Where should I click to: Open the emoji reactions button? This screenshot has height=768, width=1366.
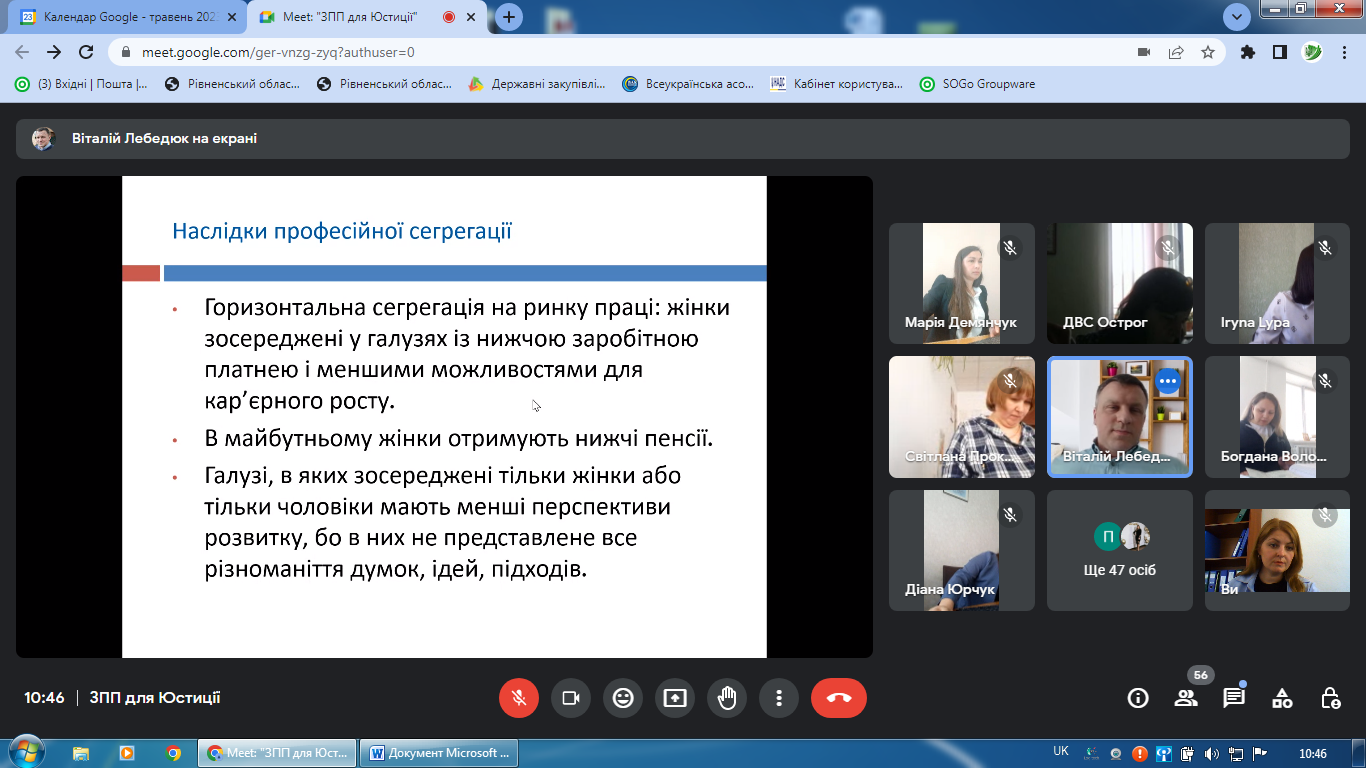[x=623, y=698]
